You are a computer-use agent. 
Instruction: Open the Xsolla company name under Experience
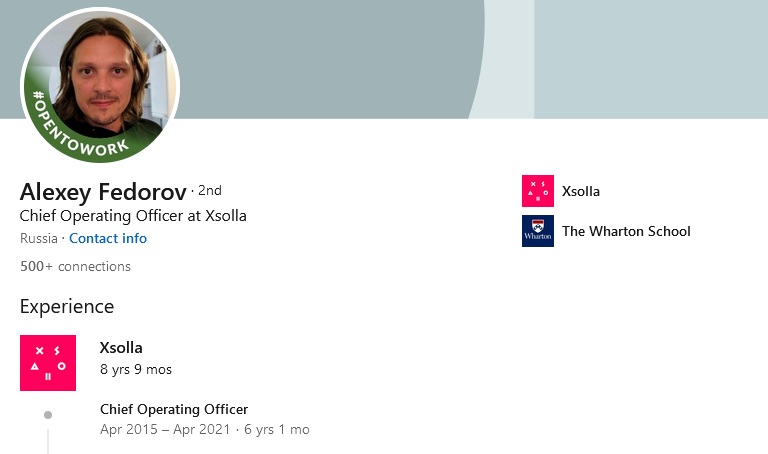pyautogui.click(x=121, y=348)
